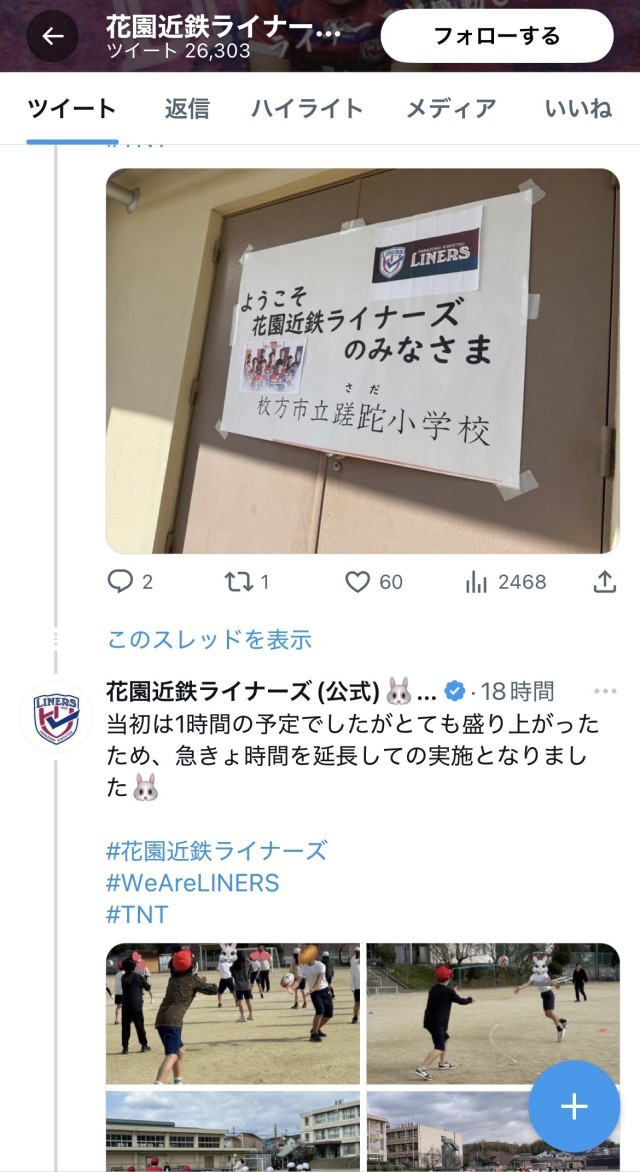This screenshot has width=640, height=1172.
Task: Switch to the 返信 tab
Action: [x=187, y=108]
